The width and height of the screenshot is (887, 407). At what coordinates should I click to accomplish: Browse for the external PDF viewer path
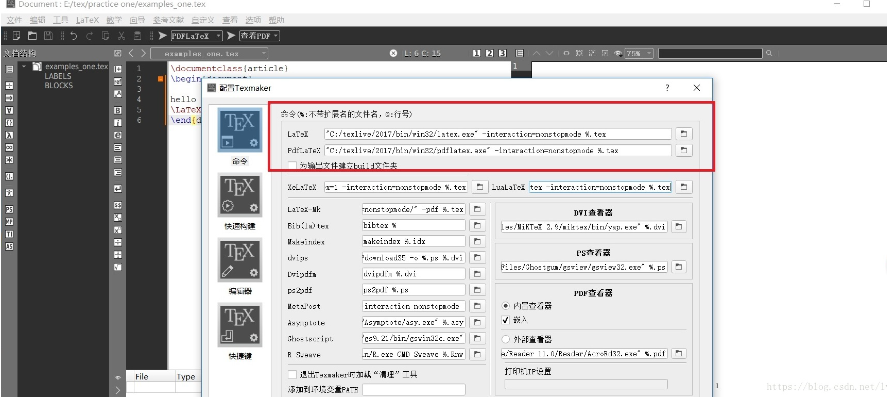click(679, 353)
